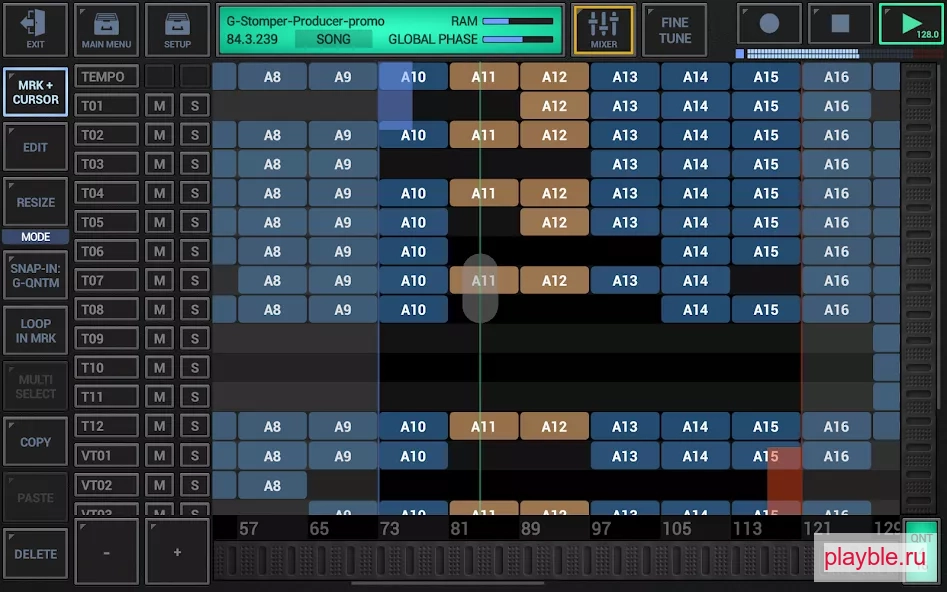Click the G-Stomper-Producer-promo project name

pyautogui.click(x=306, y=21)
